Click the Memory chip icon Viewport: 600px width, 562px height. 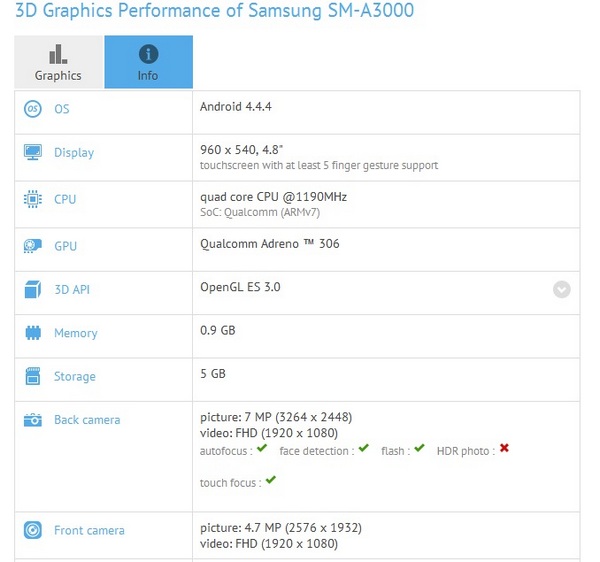(x=33, y=333)
